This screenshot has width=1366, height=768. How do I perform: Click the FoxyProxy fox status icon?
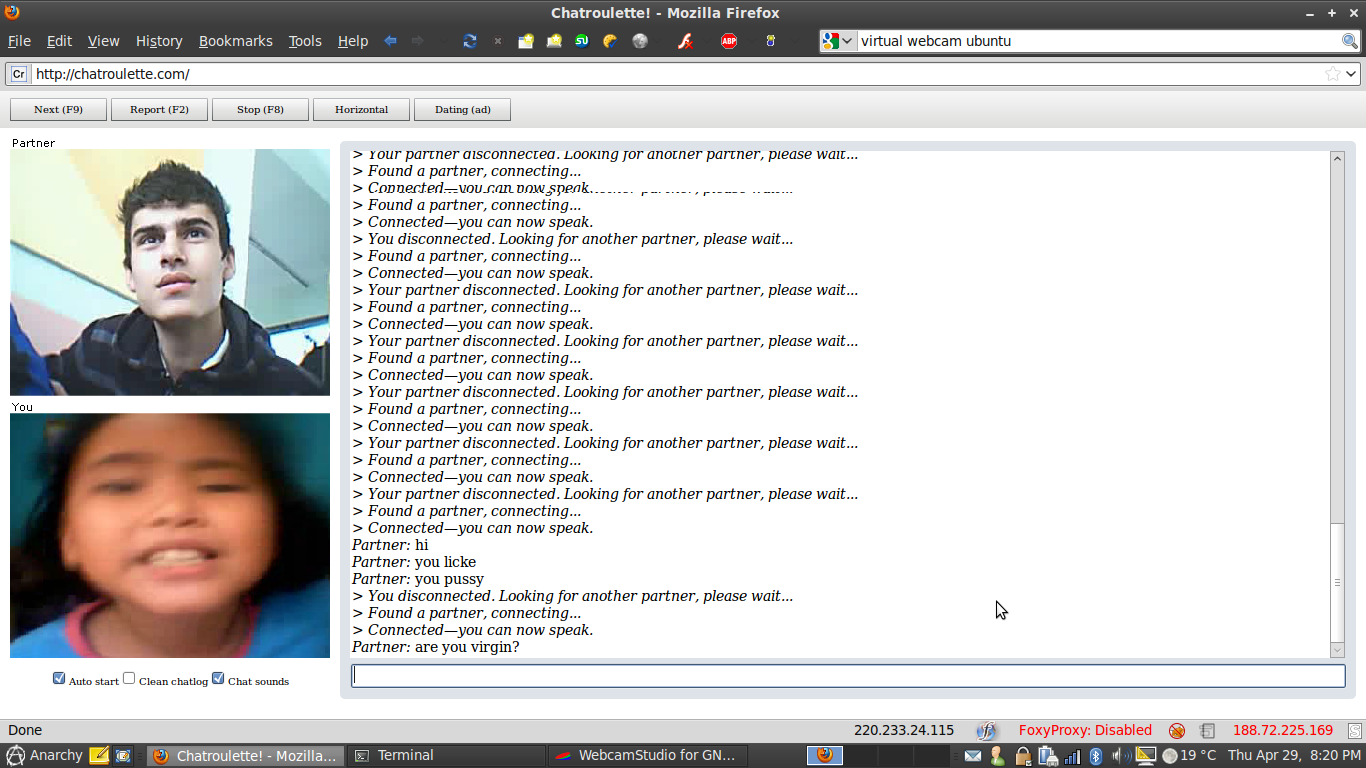coord(1177,731)
